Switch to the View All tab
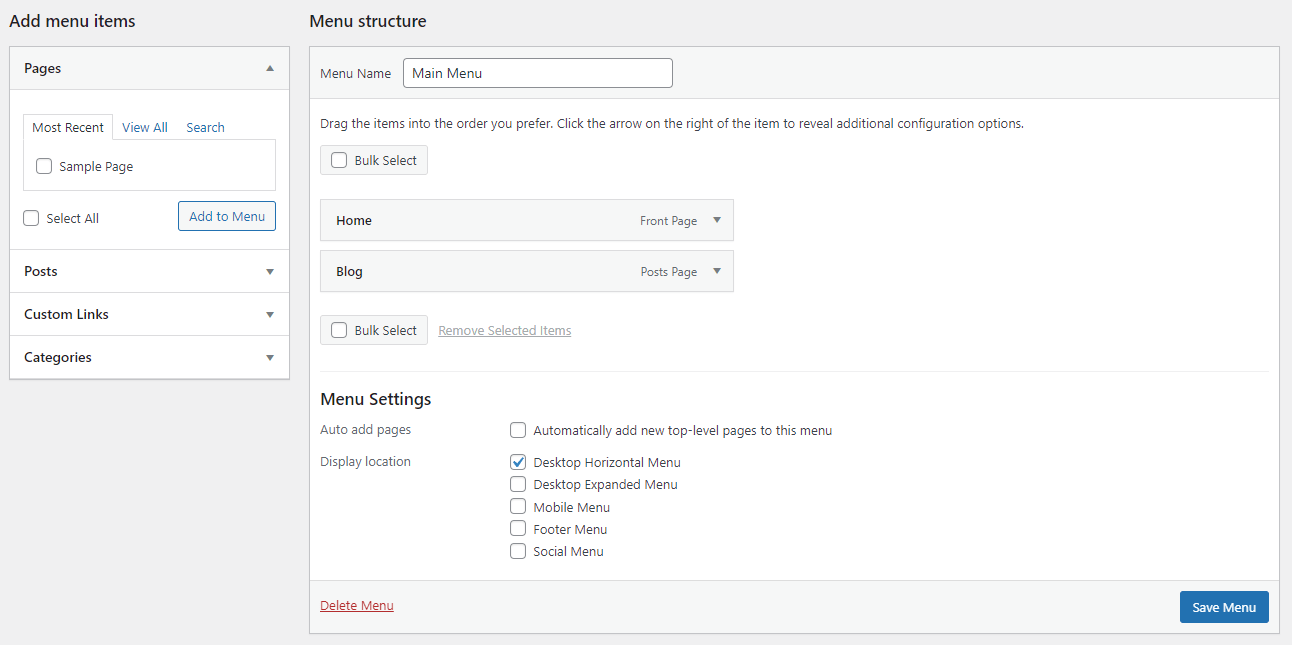The width and height of the screenshot is (1292, 645). pyautogui.click(x=145, y=127)
